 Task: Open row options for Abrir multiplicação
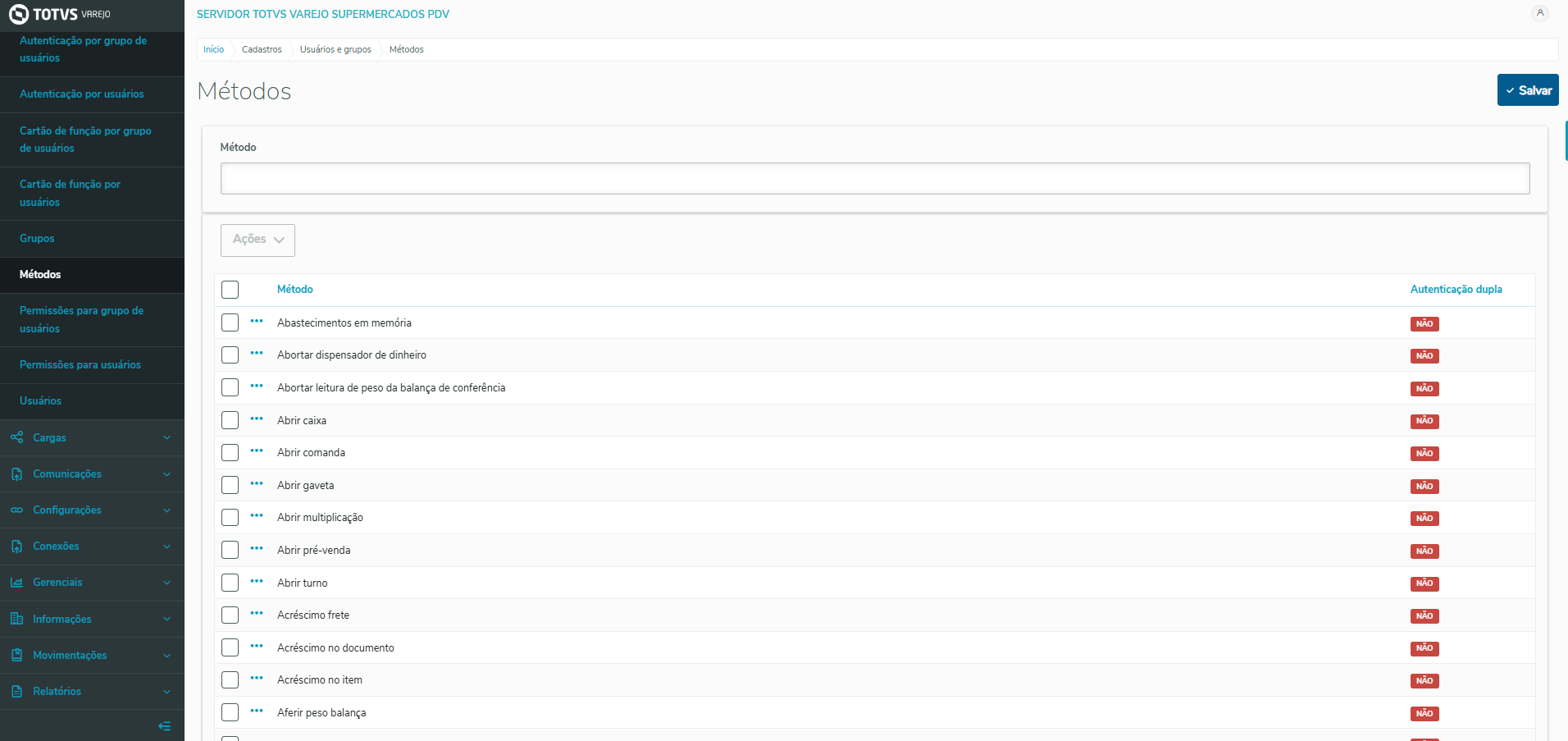[x=257, y=515]
